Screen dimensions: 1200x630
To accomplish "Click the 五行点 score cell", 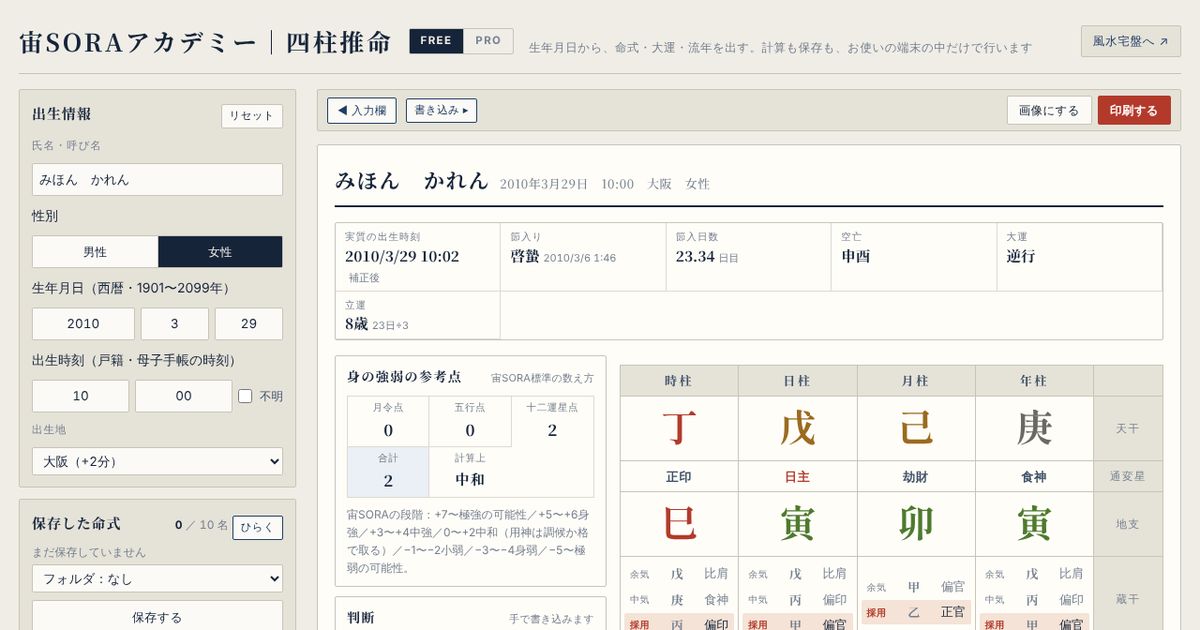I will (x=470, y=421).
